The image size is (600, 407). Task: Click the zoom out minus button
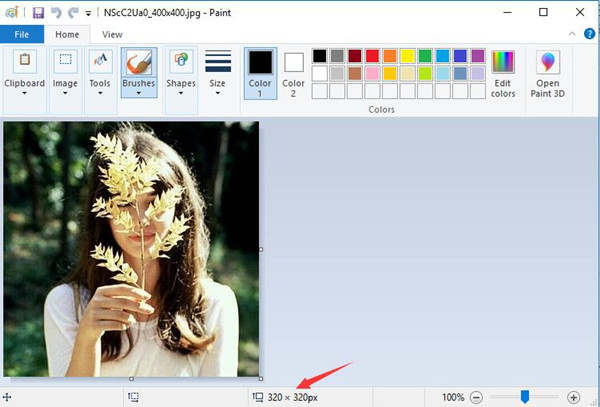point(476,397)
